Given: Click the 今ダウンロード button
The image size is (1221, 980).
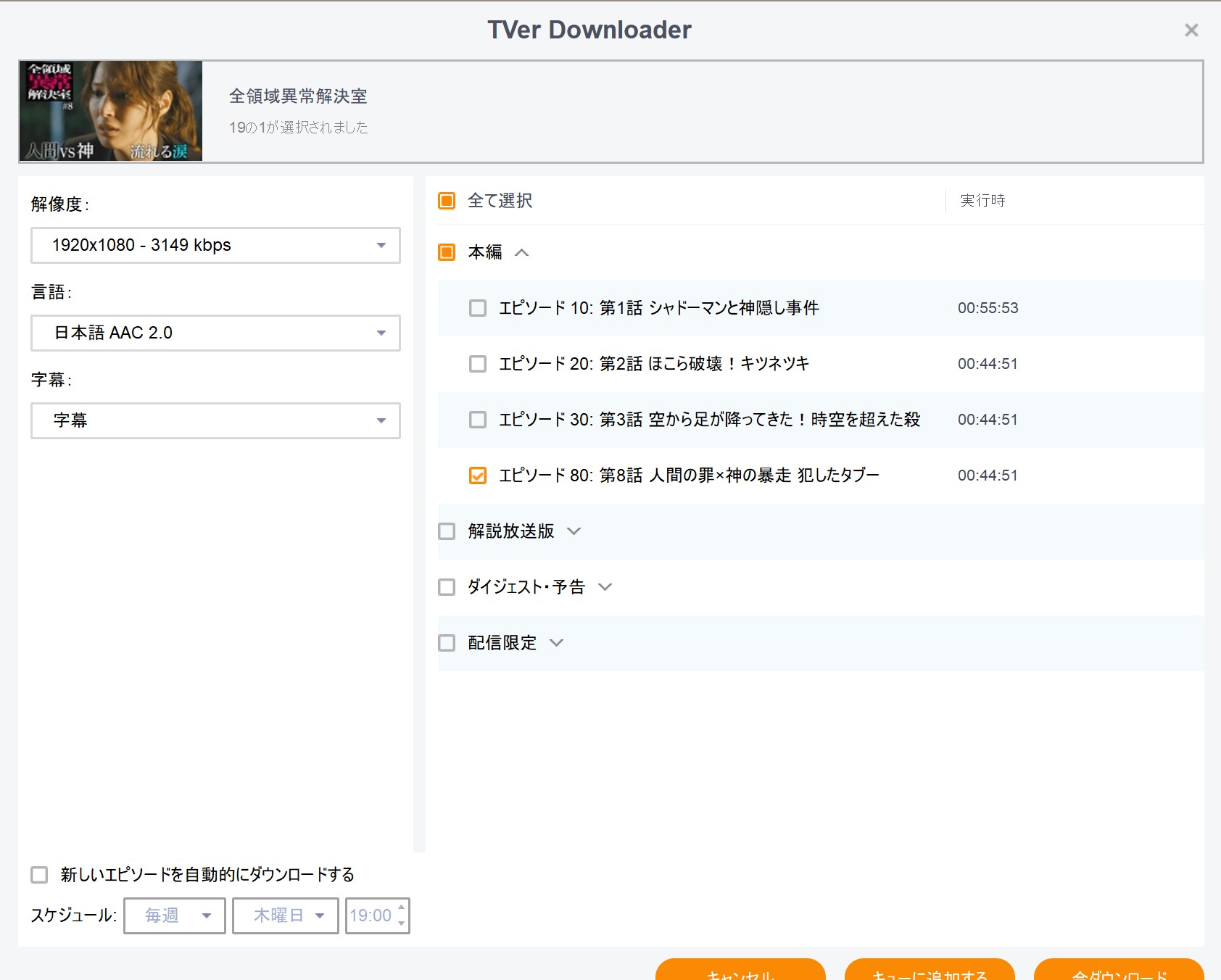Looking at the screenshot, I should click(x=1119, y=970).
